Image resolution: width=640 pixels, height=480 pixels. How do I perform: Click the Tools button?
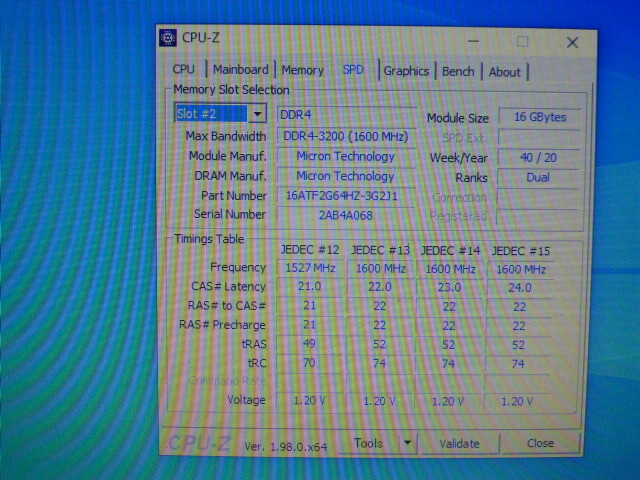(369, 443)
